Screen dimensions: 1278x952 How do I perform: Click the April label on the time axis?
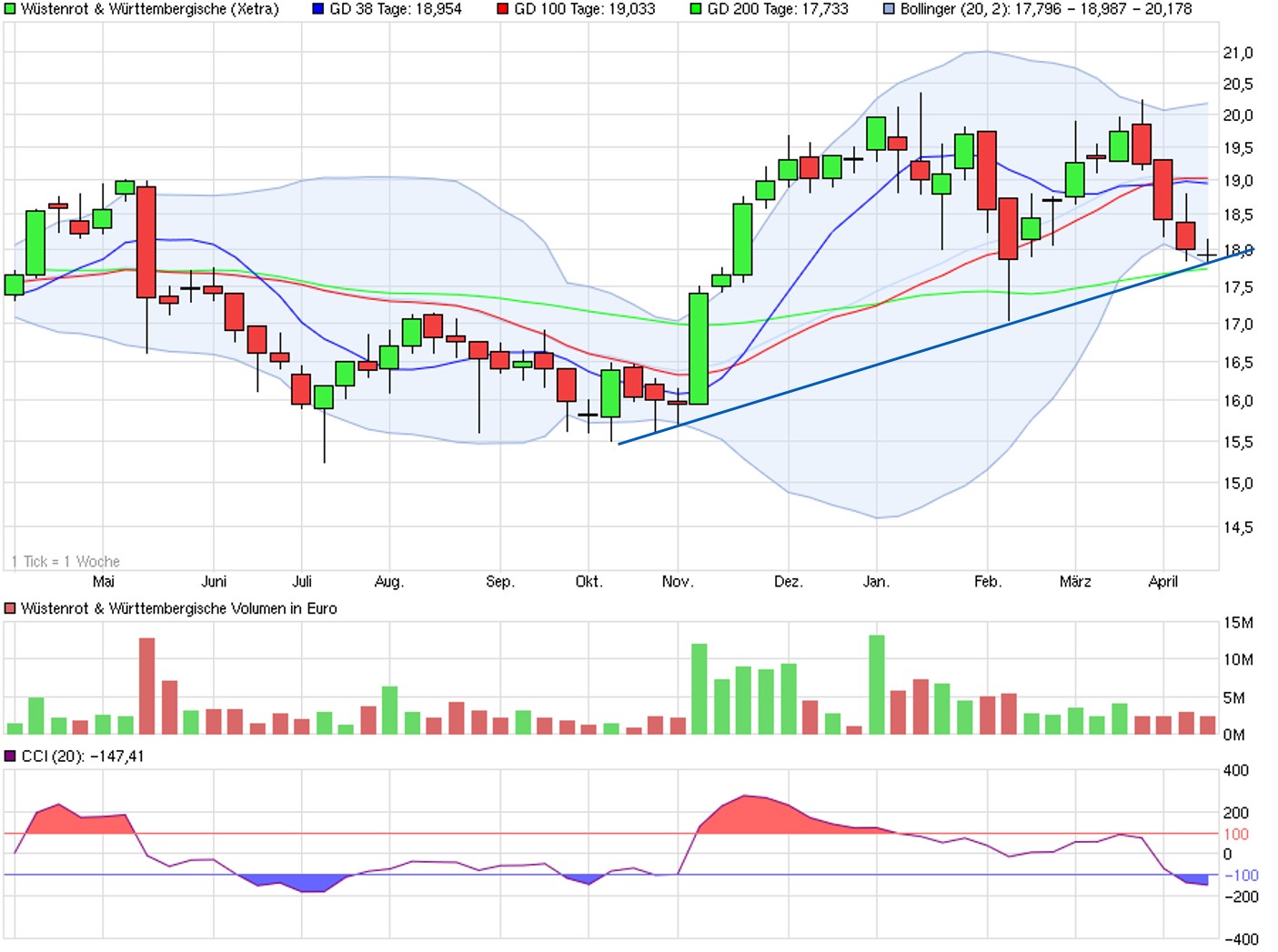1162,582
